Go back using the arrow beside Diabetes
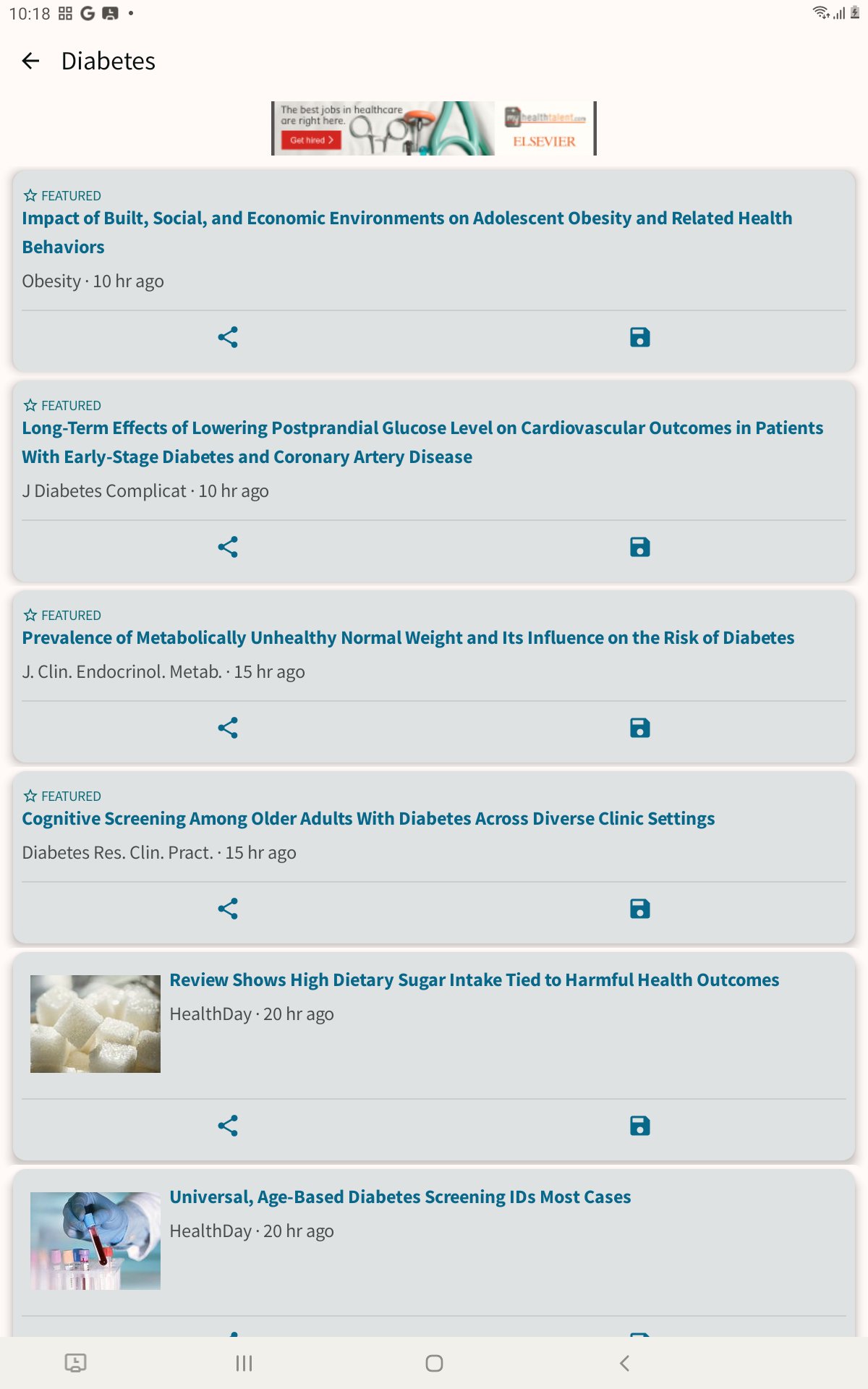This screenshot has width=868, height=1389. point(30,61)
